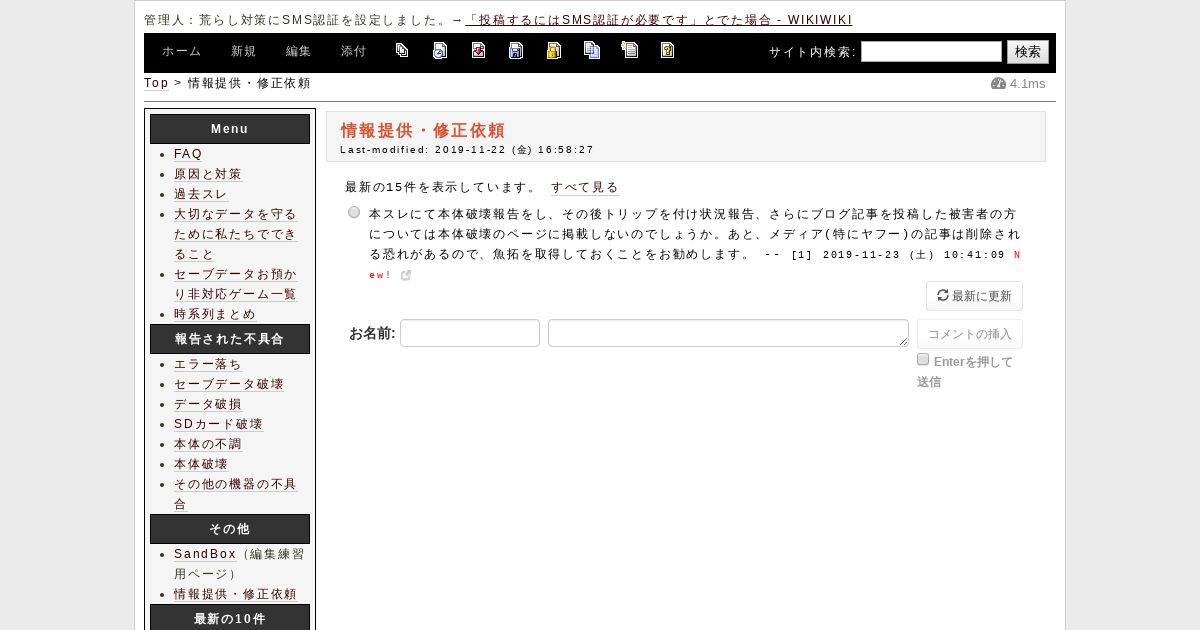Open the help question mark icon
Screen dimensions: 1200x630
pos(668,50)
